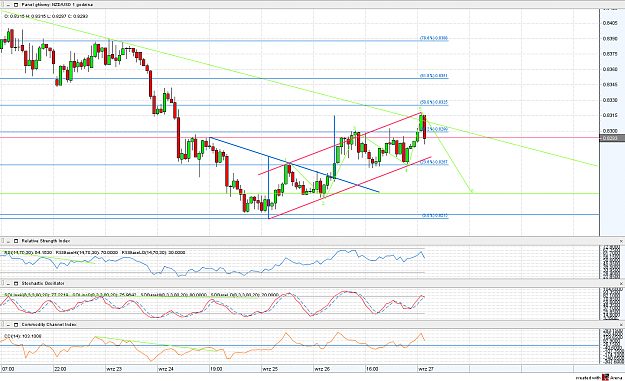Screen dimensions: 625x381
Task: Select the 23.6% Fibonacci level label
Action: (x=434, y=162)
